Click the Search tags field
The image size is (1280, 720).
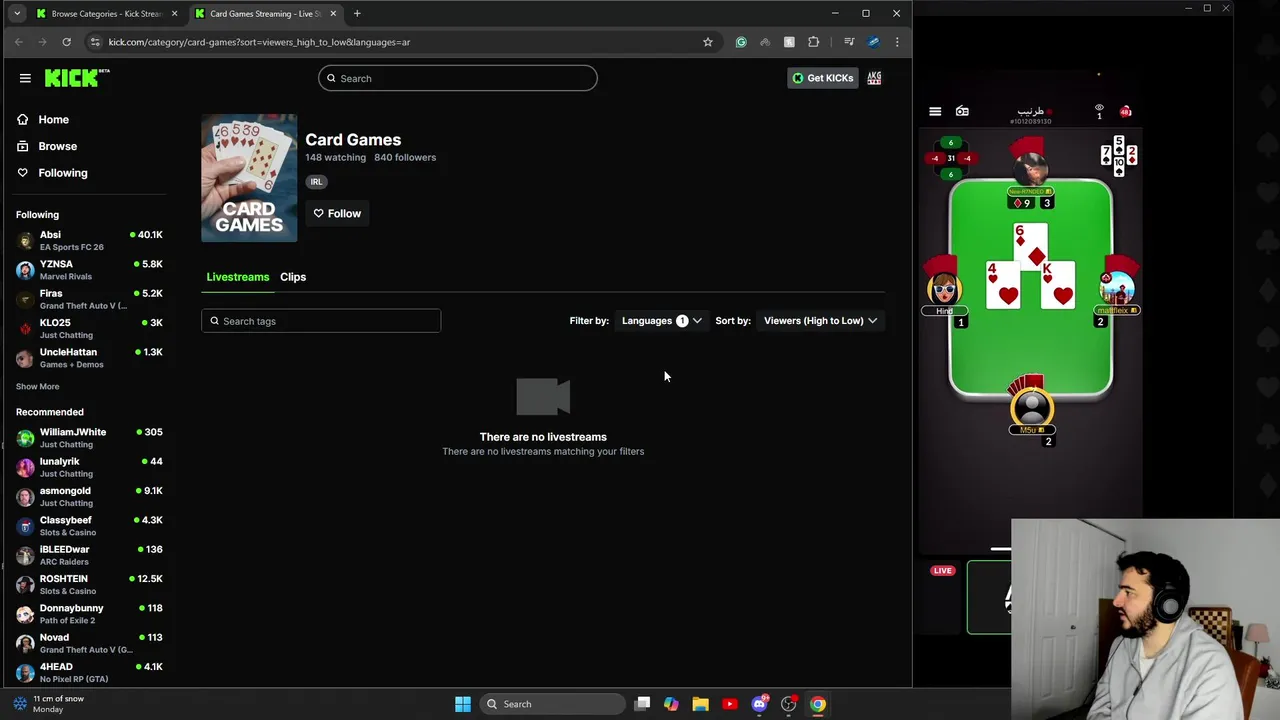(321, 321)
